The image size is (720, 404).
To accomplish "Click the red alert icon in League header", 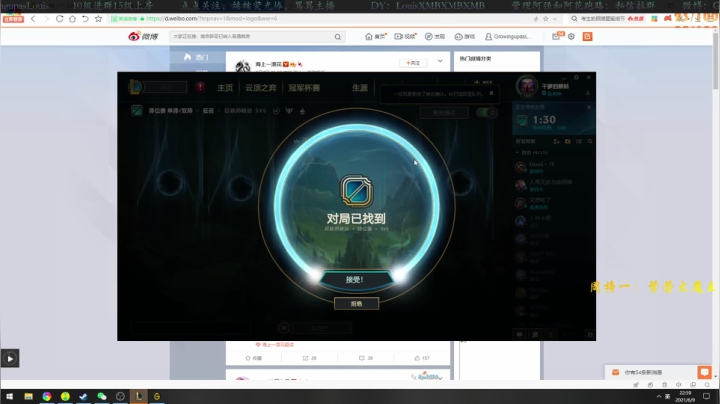I will (200, 87).
